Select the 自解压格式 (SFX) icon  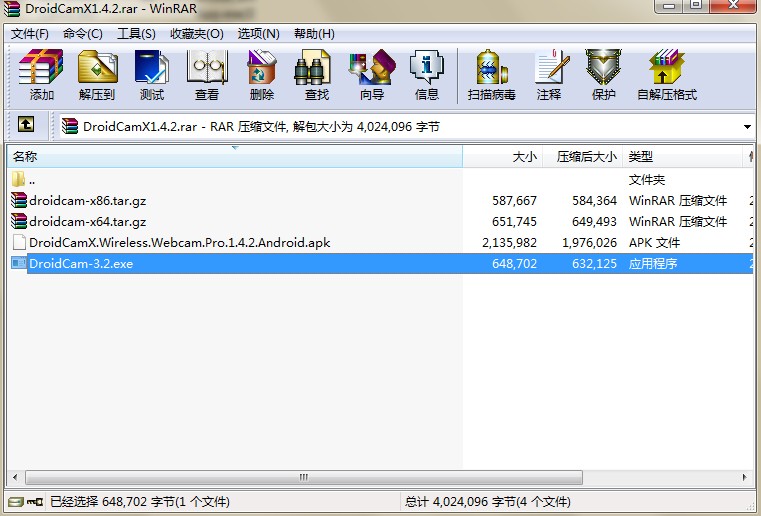click(667, 75)
